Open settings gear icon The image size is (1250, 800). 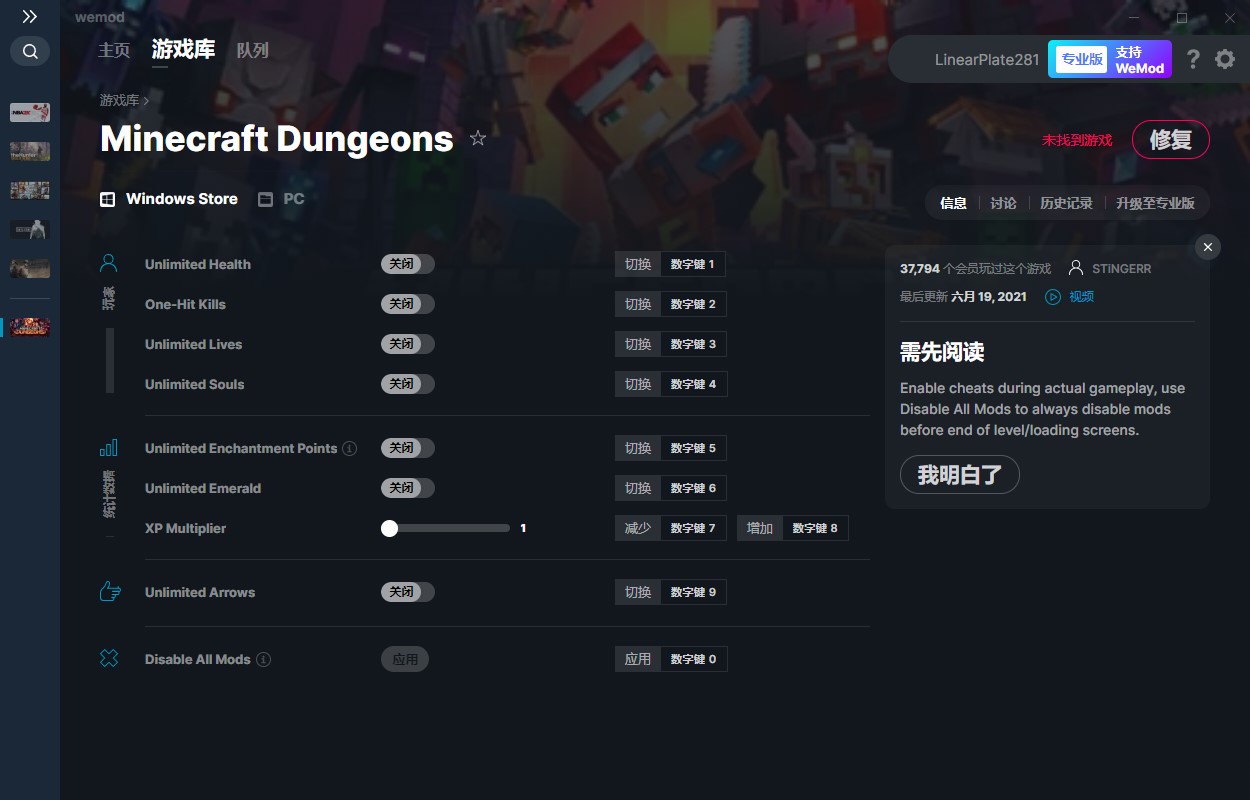point(1225,59)
